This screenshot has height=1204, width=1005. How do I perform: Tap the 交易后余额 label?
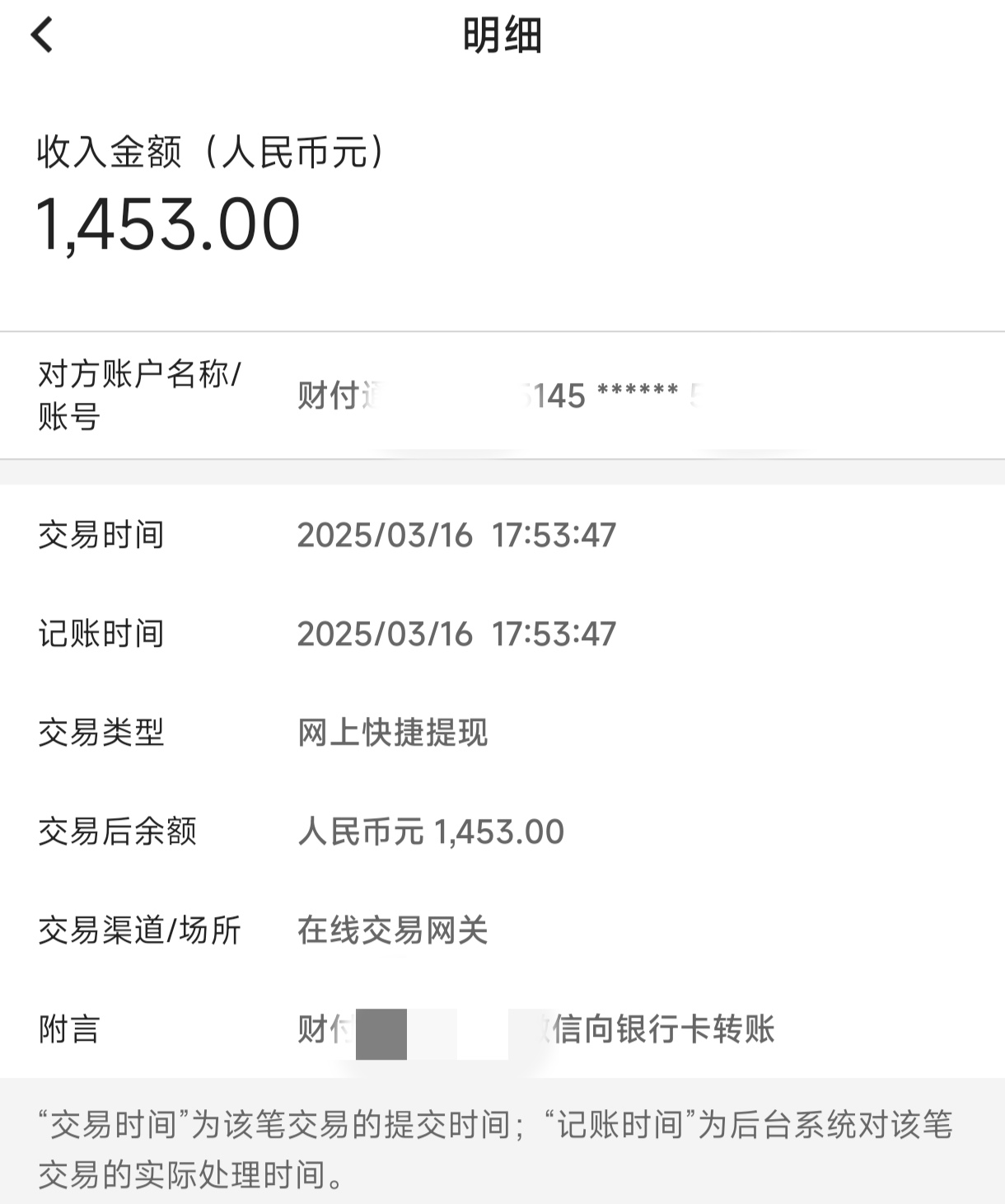[x=117, y=832]
